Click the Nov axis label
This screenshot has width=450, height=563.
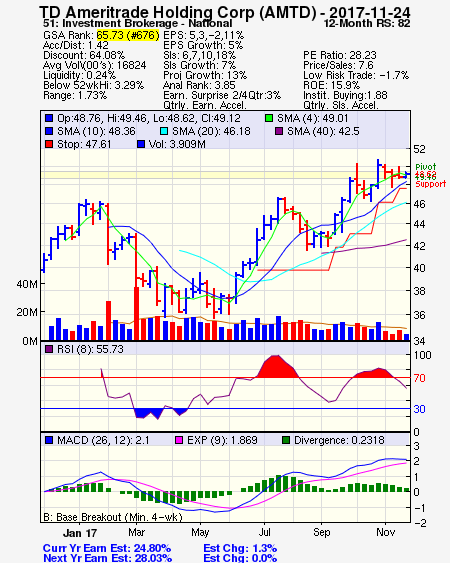385,532
